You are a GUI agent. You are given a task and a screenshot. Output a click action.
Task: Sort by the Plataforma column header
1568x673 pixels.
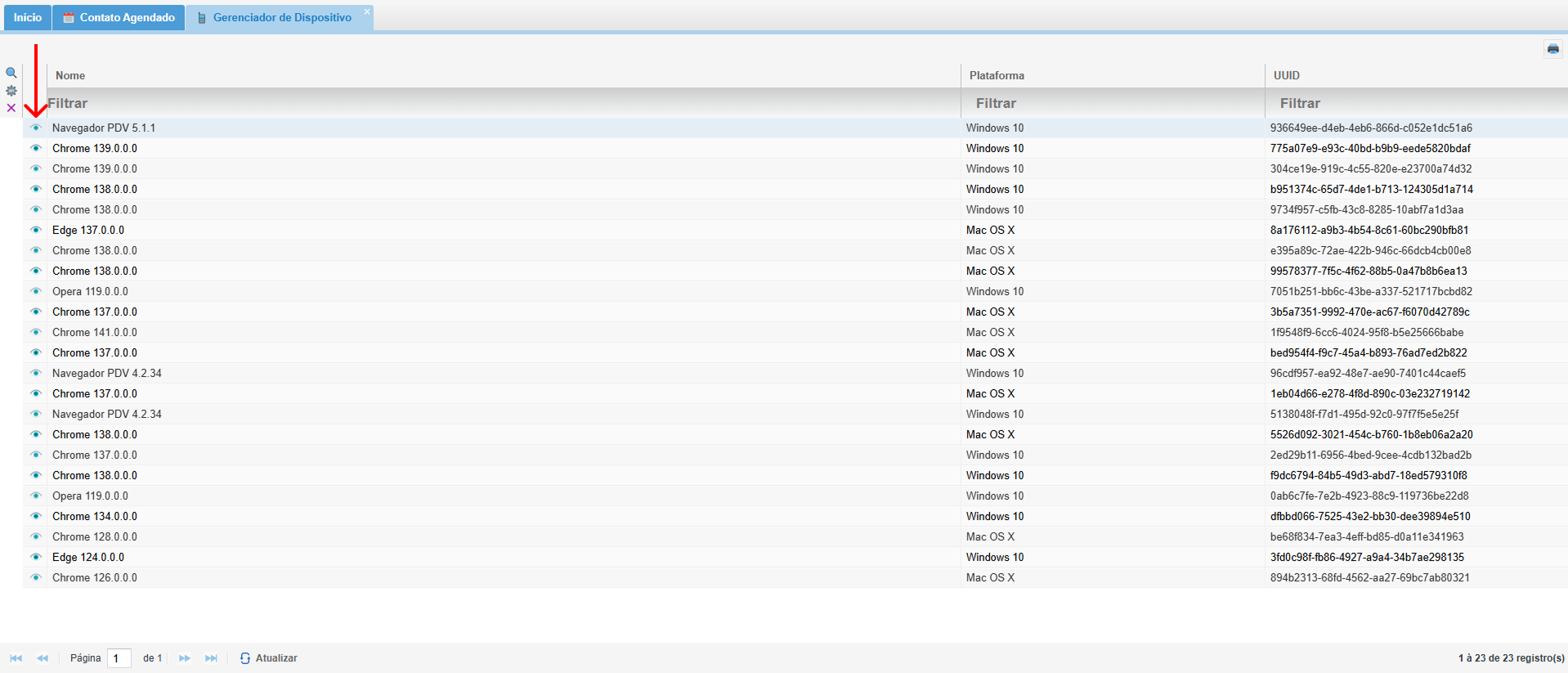[x=997, y=75]
